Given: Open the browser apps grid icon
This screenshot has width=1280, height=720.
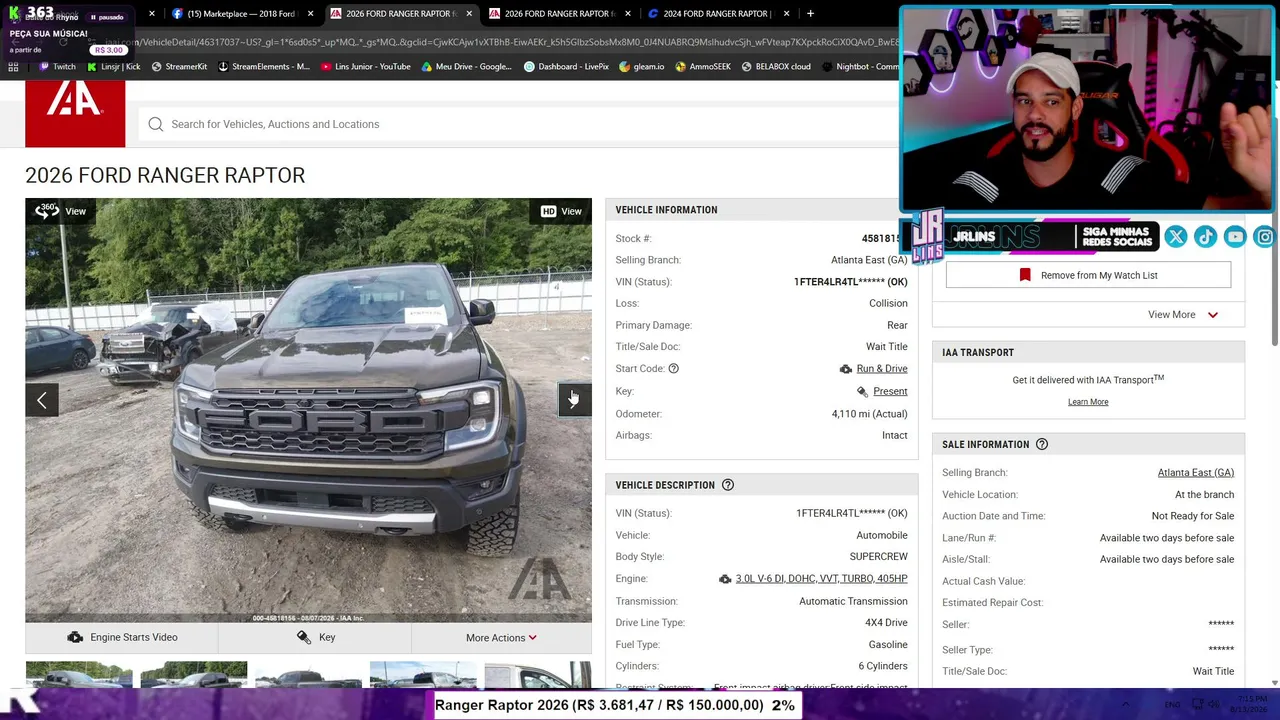Looking at the screenshot, I should (x=13, y=67).
